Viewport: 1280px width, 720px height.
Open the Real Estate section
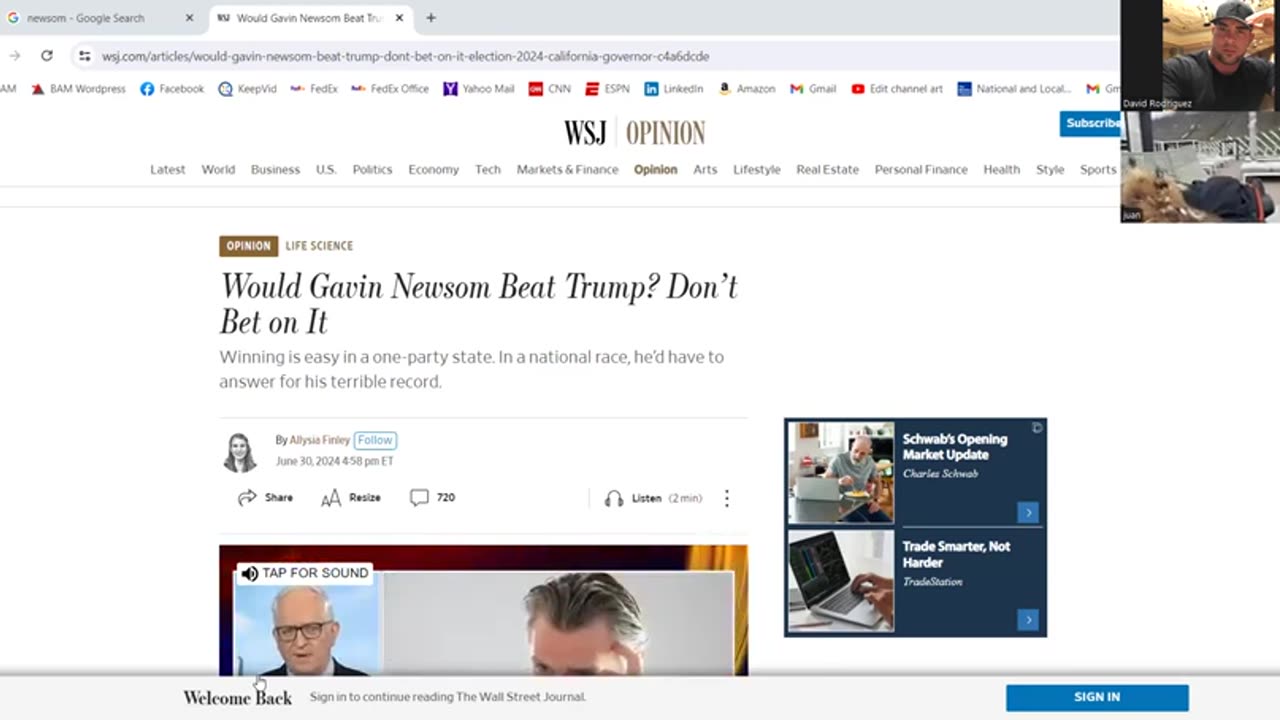coord(827,169)
